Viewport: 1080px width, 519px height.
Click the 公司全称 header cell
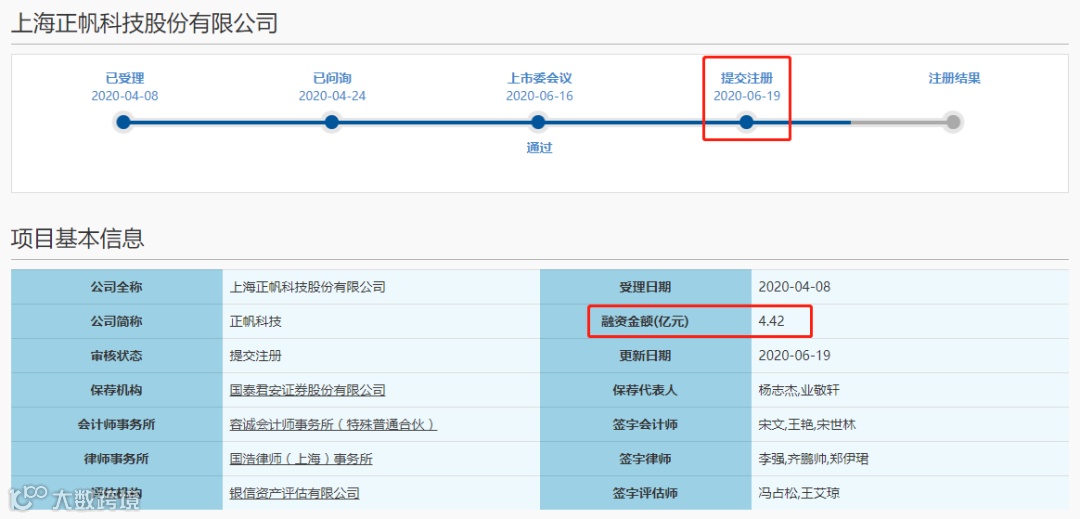coord(116,287)
